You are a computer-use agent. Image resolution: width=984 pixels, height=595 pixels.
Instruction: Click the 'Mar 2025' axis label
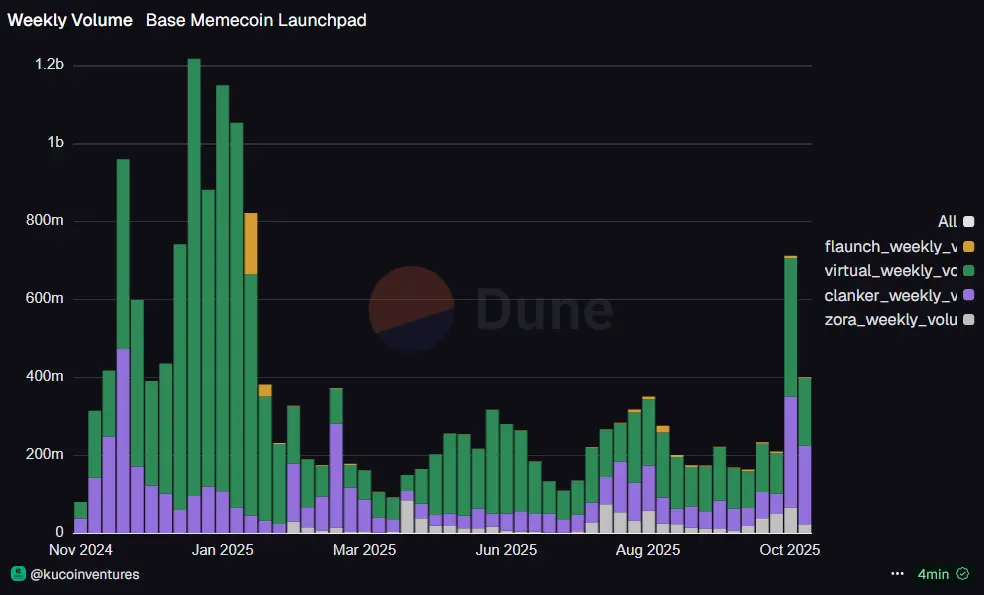pyautogui.click(x=364, y=550)
